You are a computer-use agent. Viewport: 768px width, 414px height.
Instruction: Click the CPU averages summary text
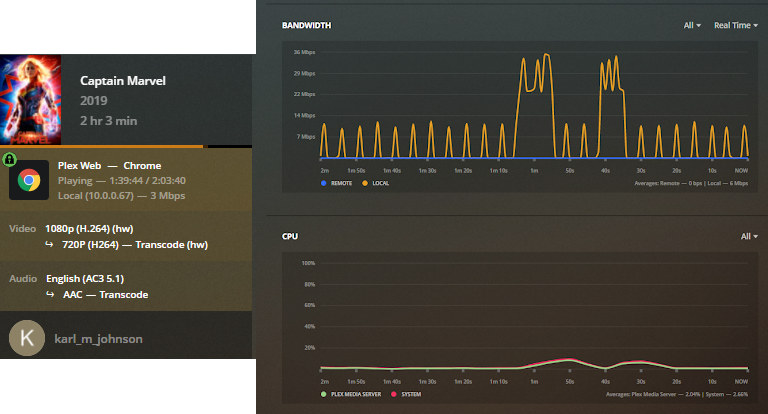[x=677, y=394]
